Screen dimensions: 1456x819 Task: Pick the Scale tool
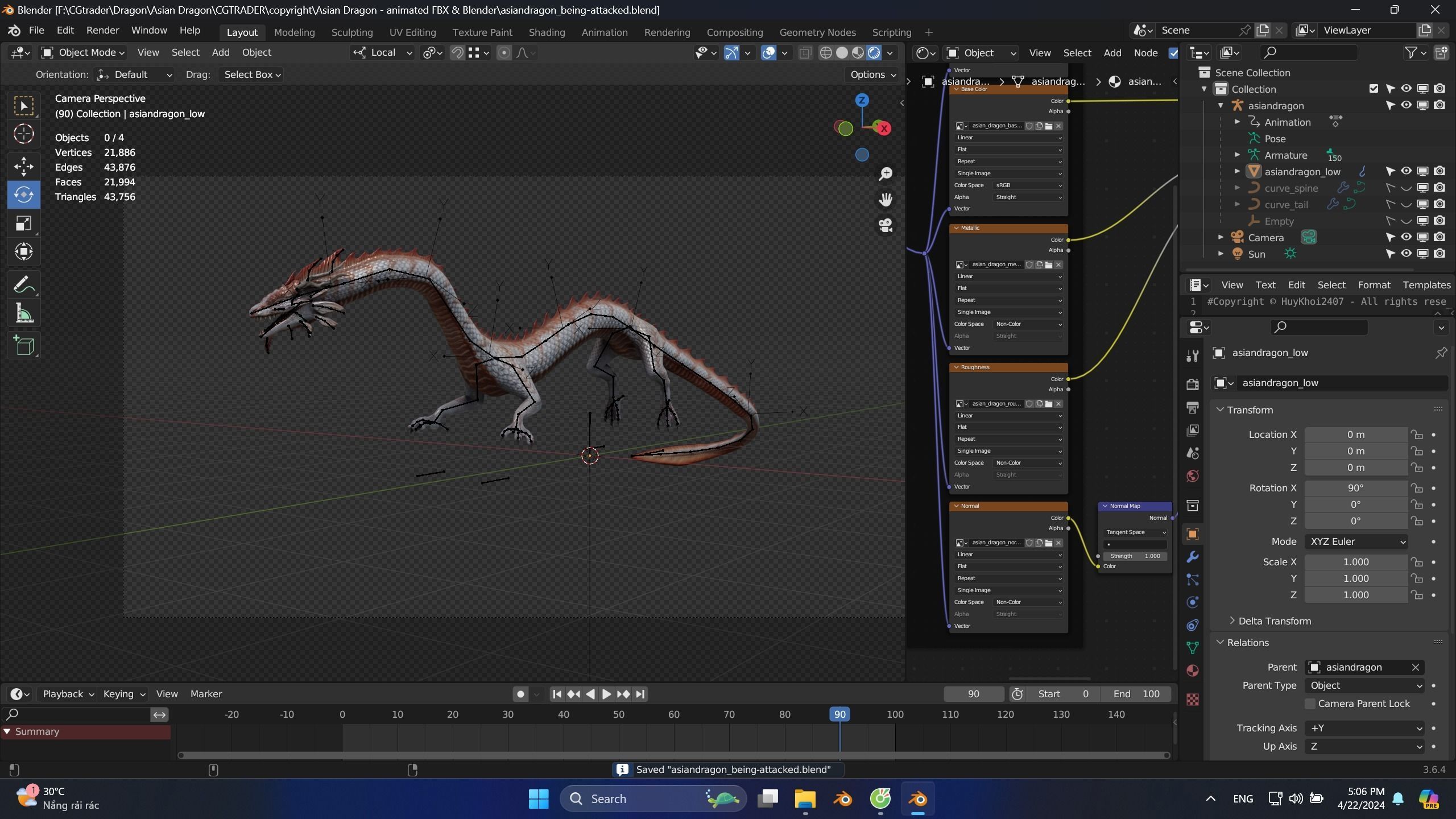[23, 223]
